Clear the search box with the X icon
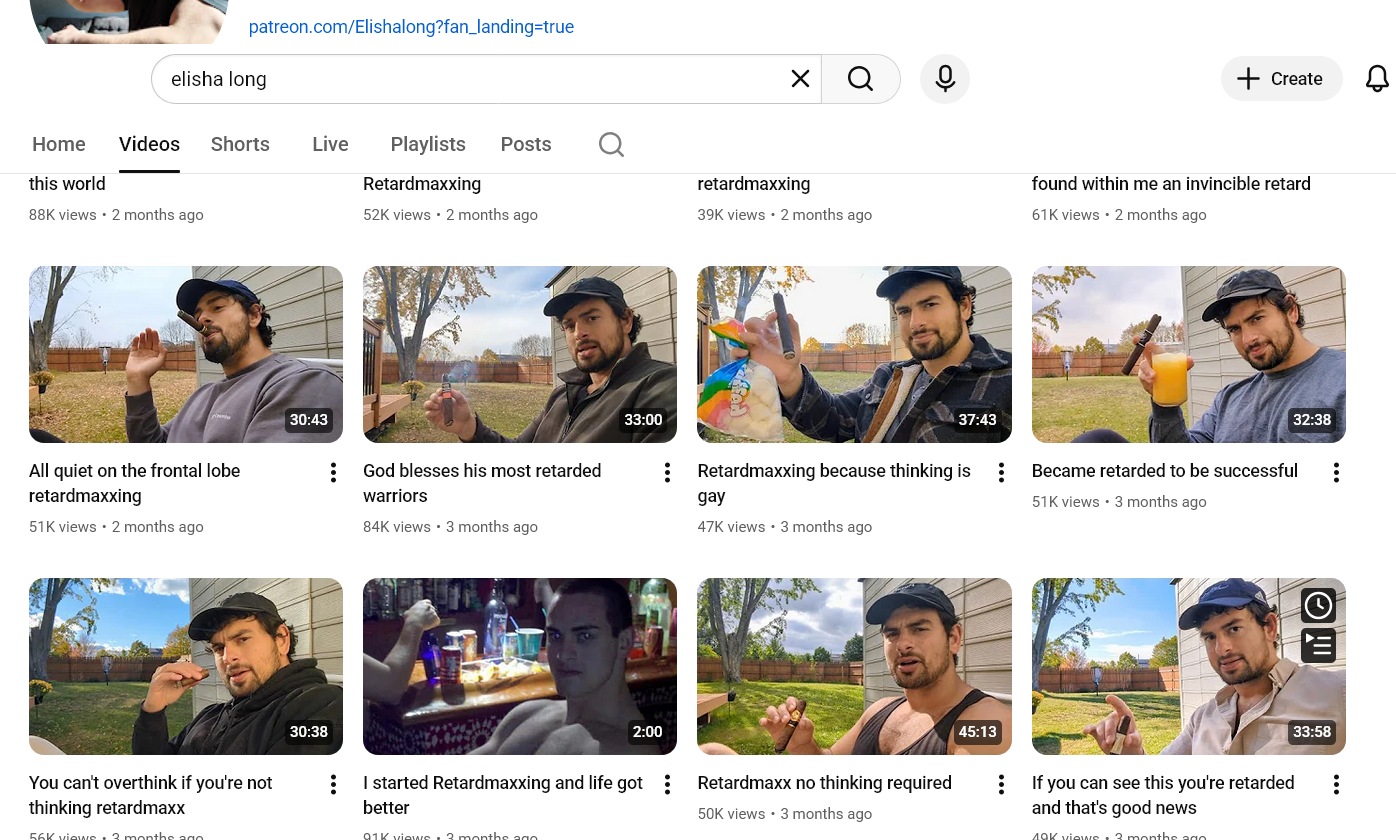 tap(800, 79)
